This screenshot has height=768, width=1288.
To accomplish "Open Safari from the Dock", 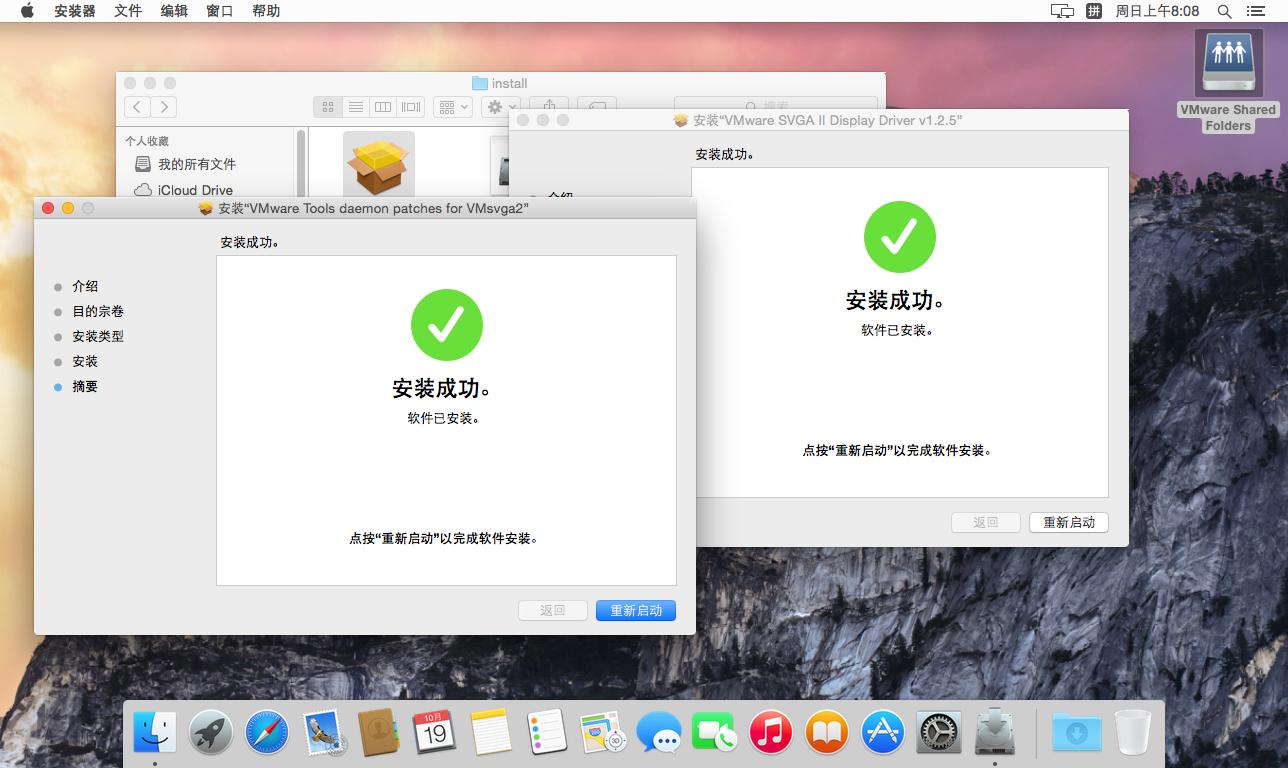I will 267,733.
